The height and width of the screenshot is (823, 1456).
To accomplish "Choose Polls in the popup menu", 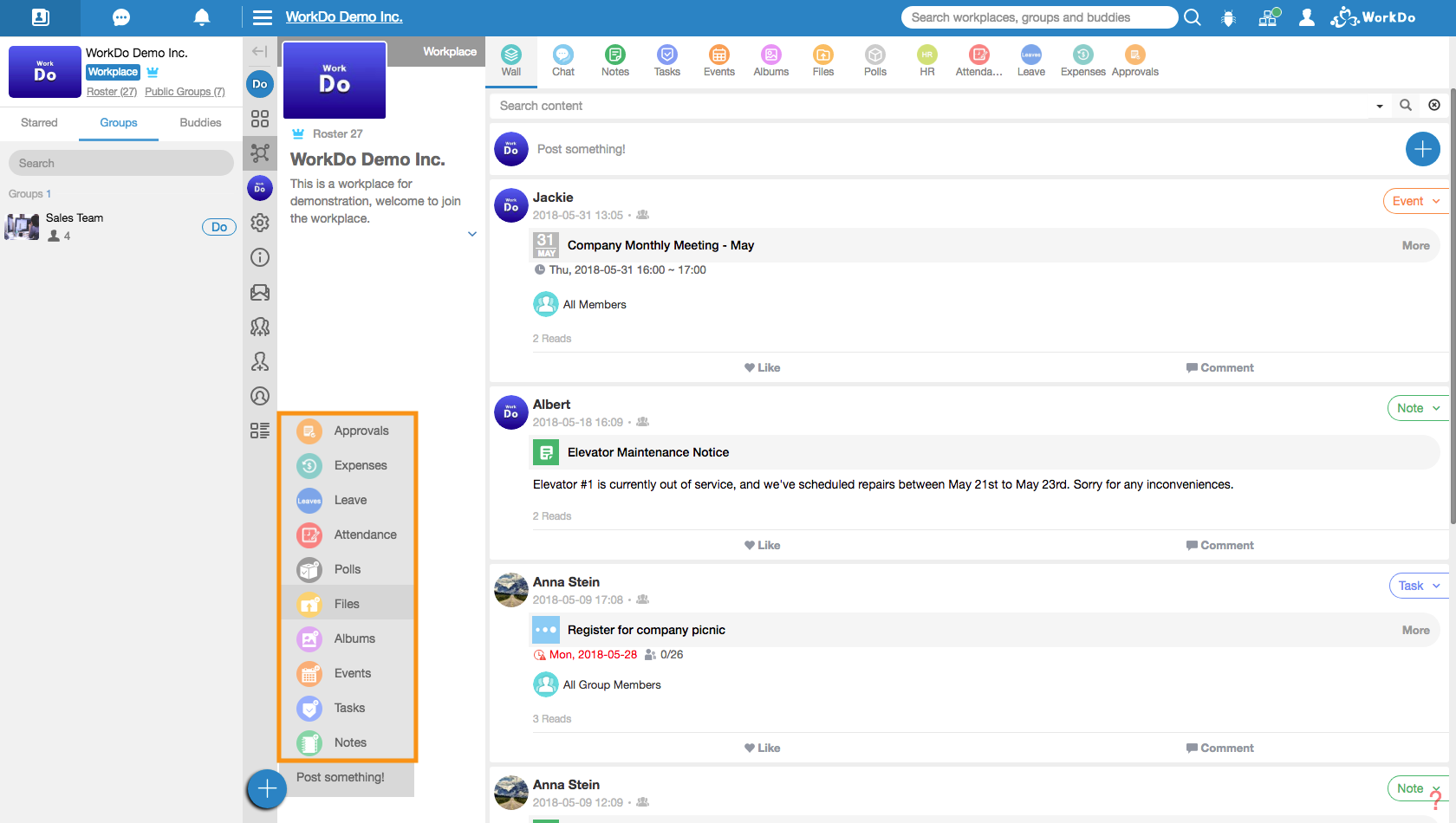I will click(x=348, y=569).
